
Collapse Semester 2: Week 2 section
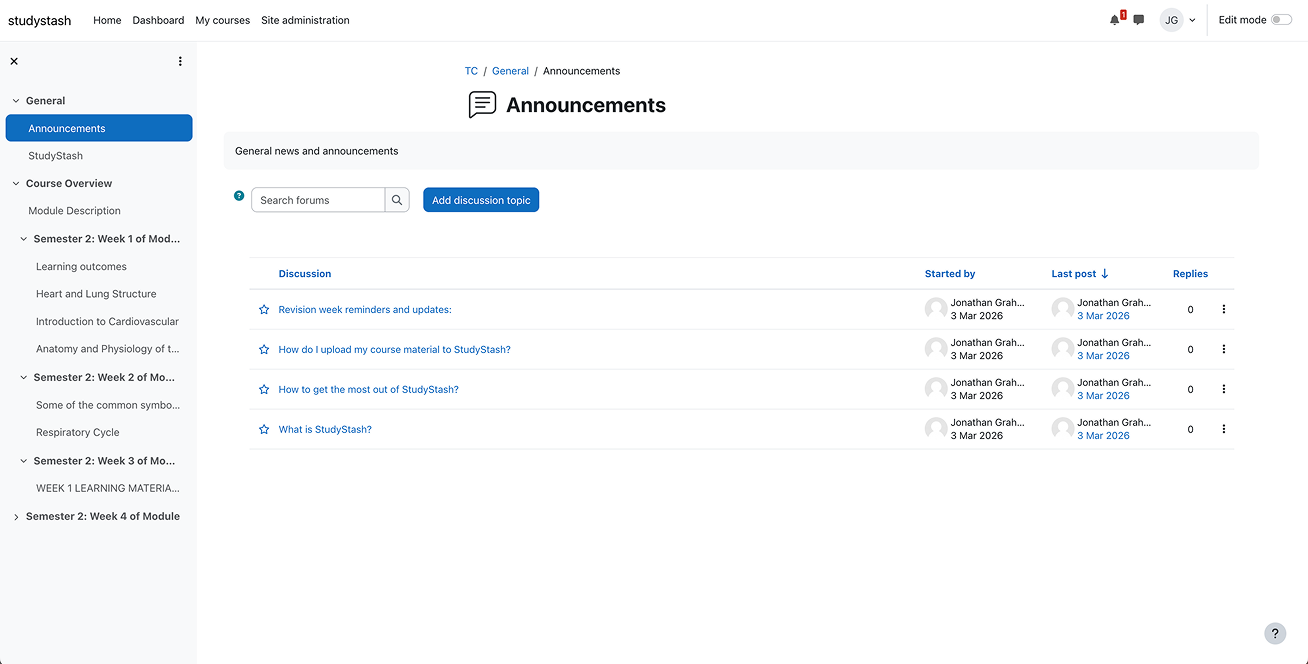point(24,378)
